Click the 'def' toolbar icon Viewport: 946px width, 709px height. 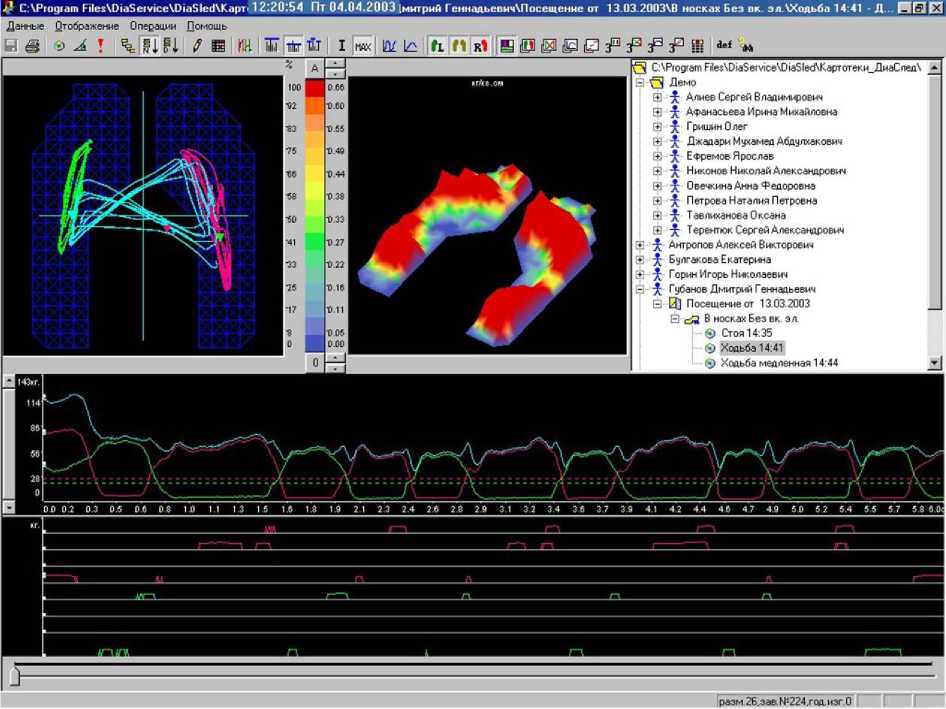point(725,46)
